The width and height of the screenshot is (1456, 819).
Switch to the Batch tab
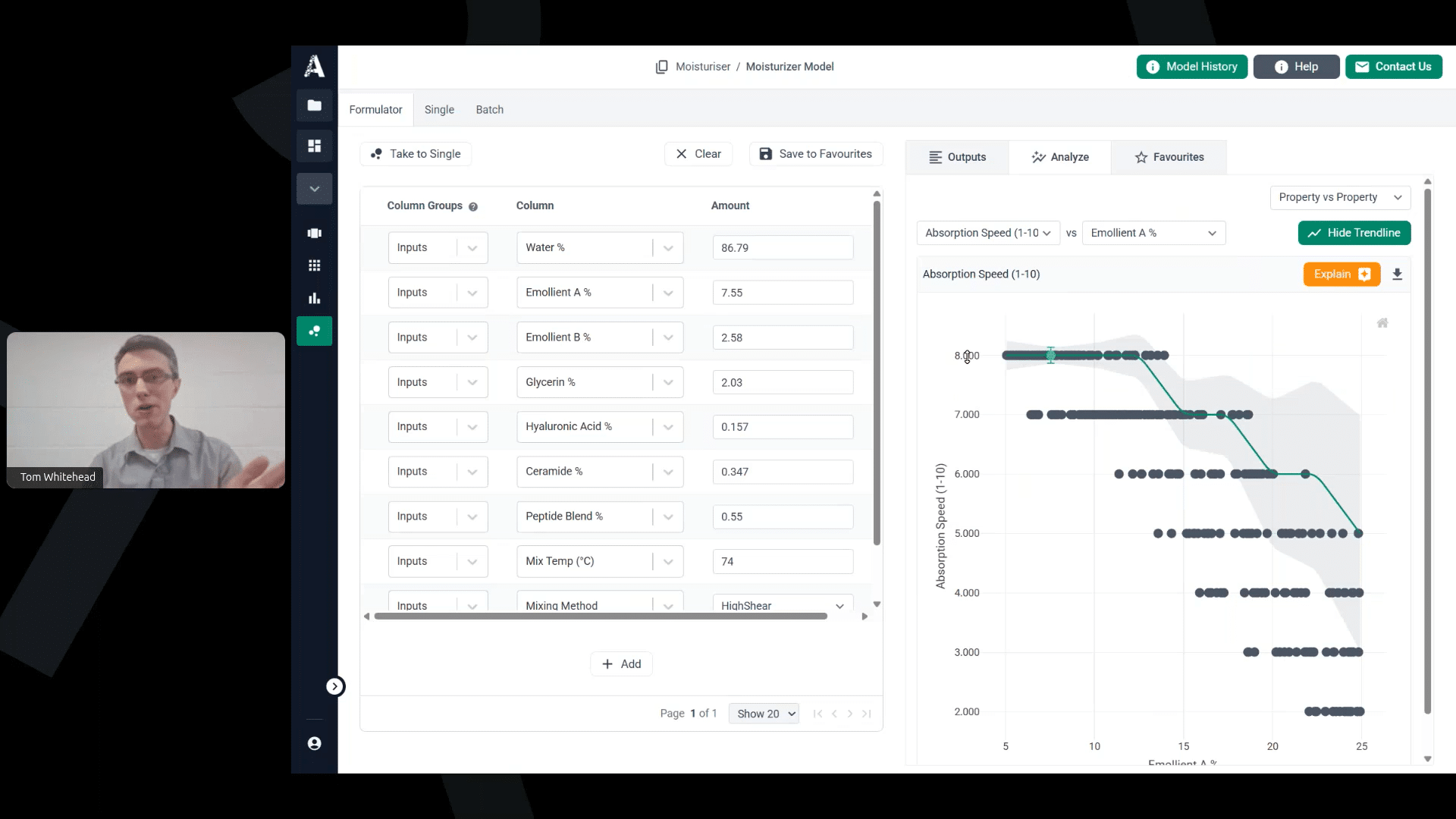489,109
